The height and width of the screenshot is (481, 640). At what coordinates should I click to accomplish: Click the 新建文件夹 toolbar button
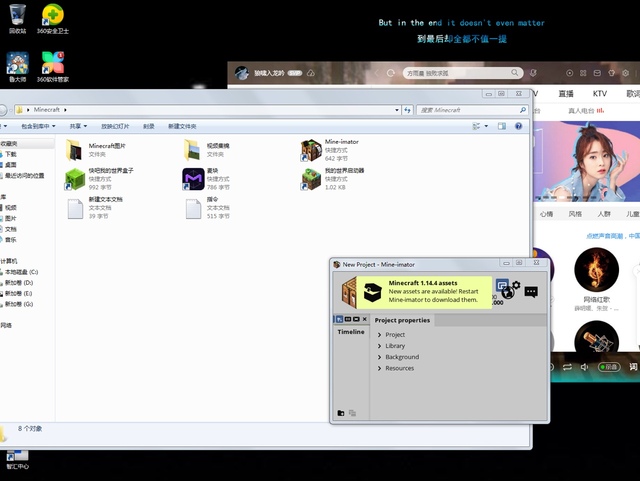[182, 127]
